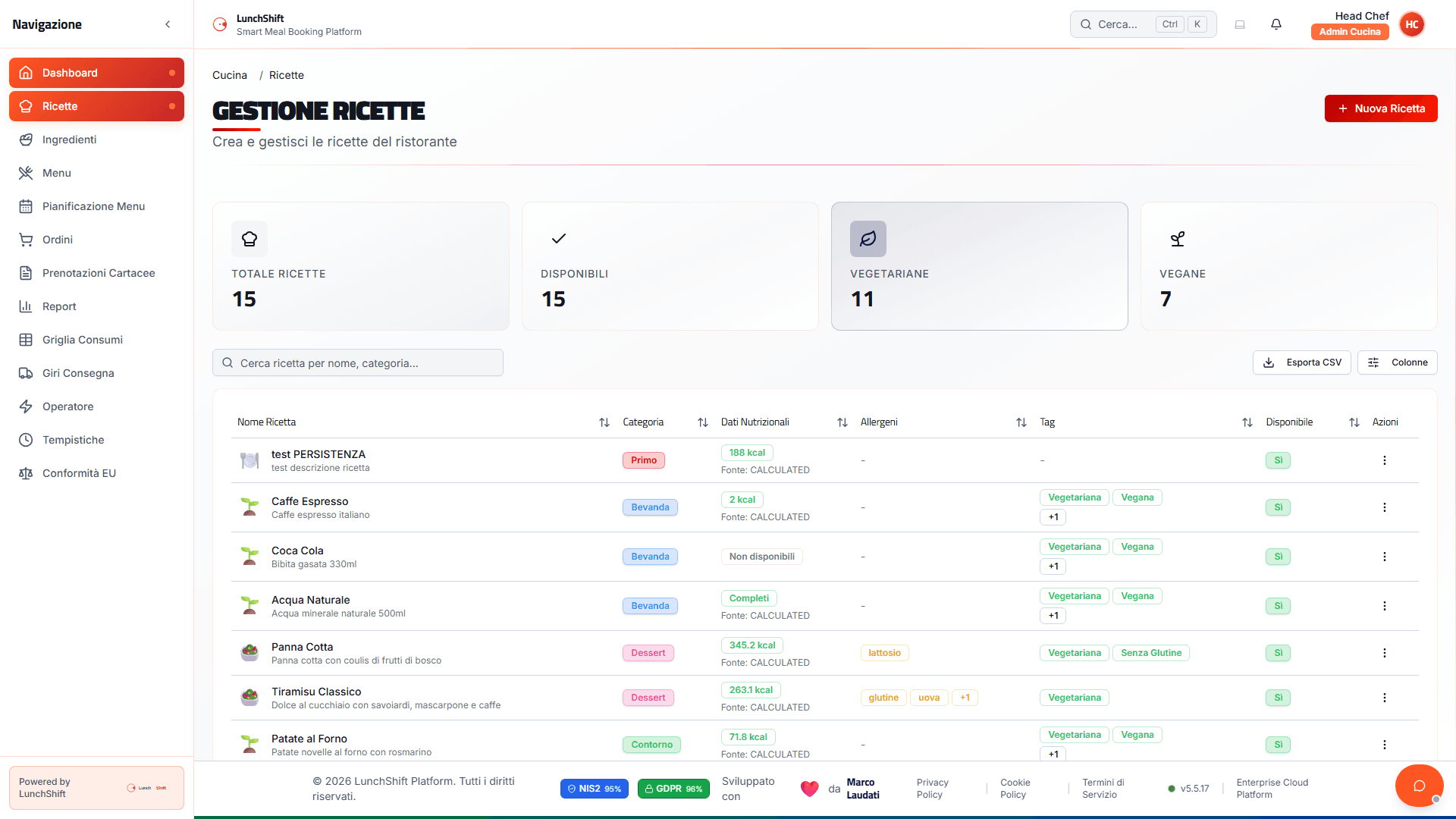Click the HC user avatar

tap(1411, 24)
